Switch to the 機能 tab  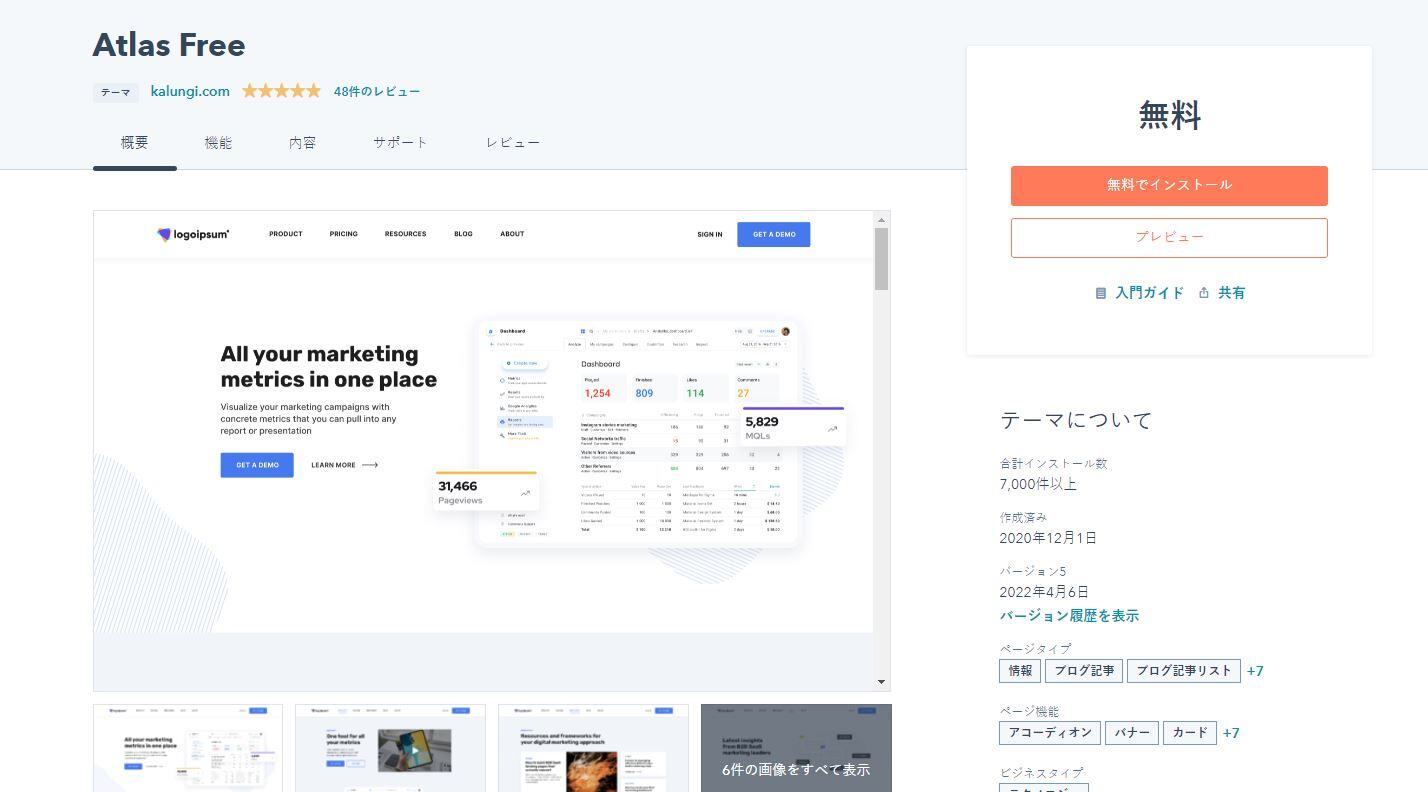coord(218,143)
